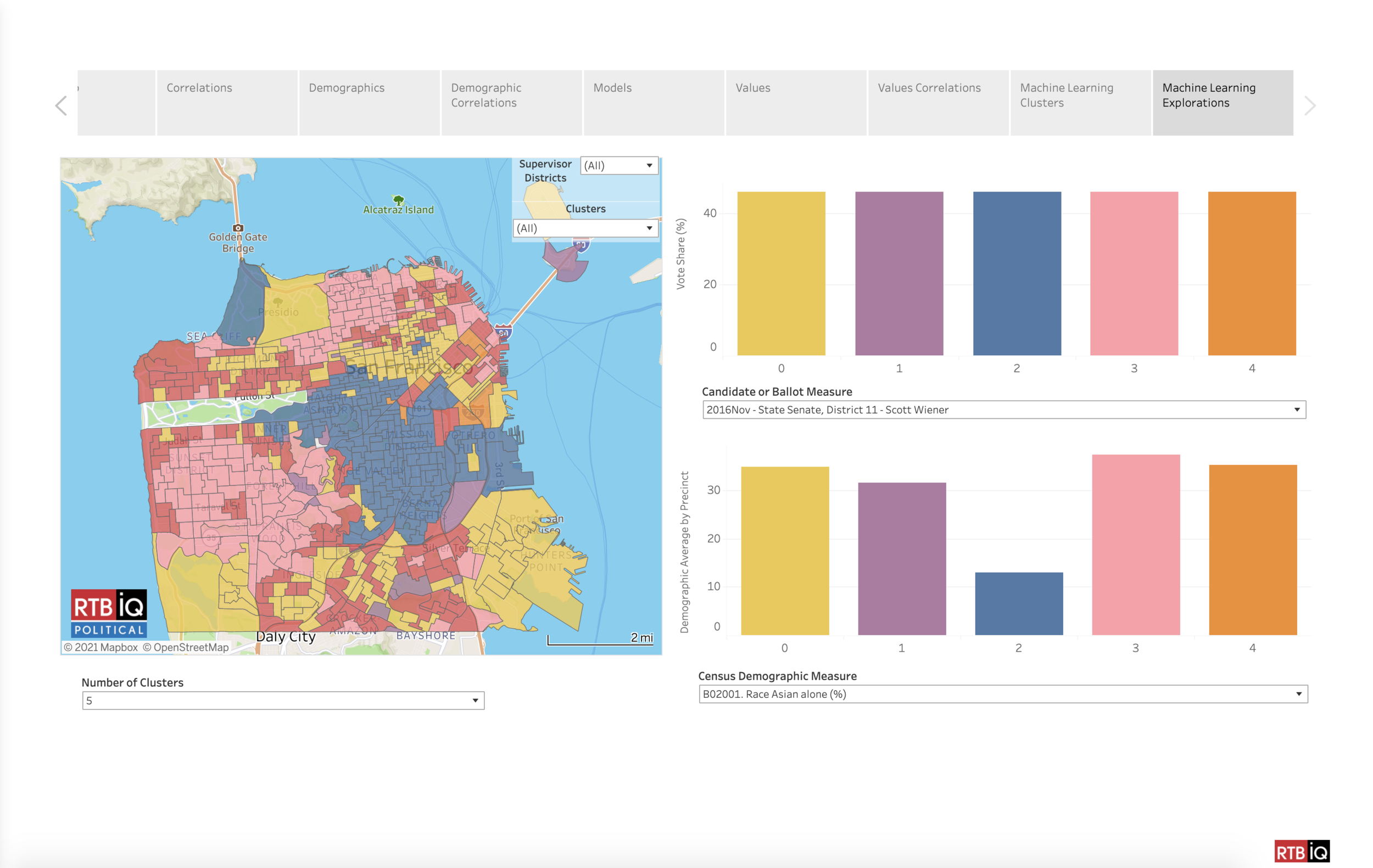Click the RTB iQ Political logo on map
The width and height of the screenshot is (1373, 868).
108,613
